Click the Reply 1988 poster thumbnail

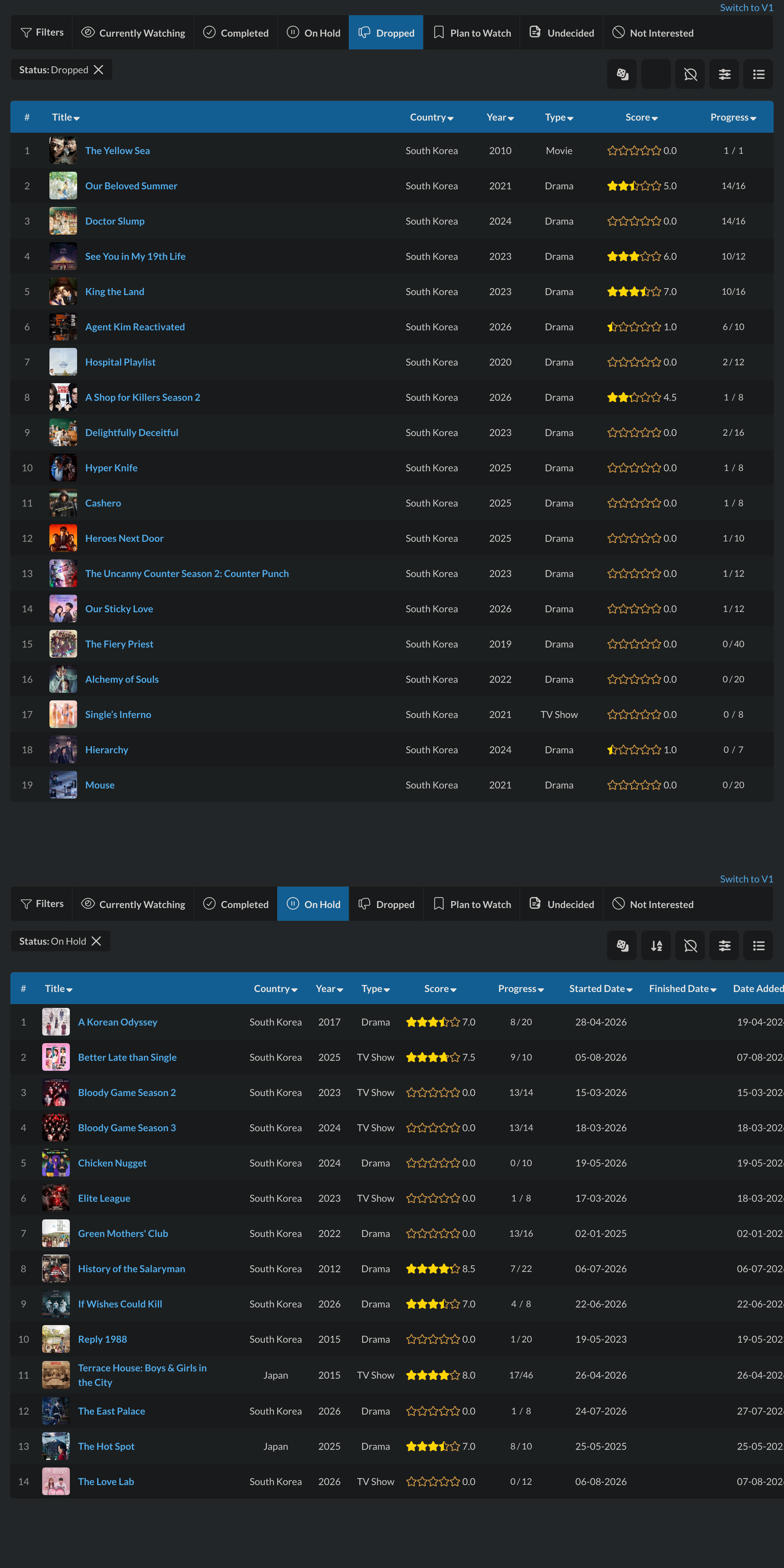(x=55, y=1339)
